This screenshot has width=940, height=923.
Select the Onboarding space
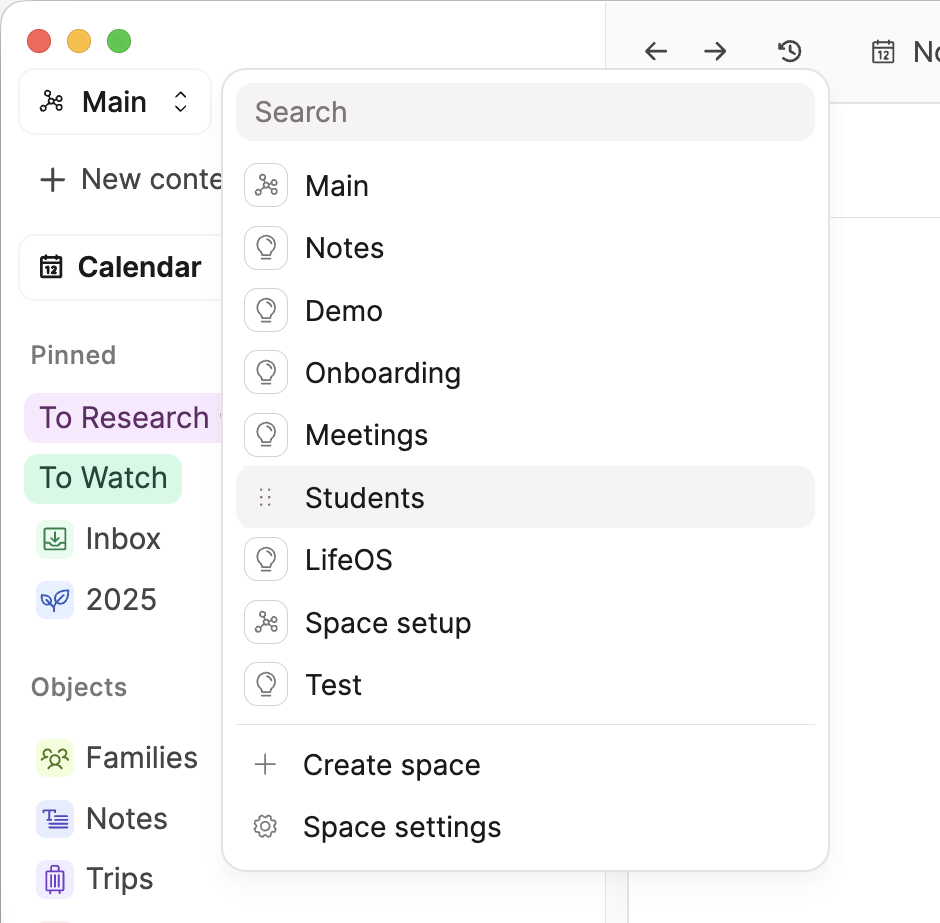[x=382, y=373]
